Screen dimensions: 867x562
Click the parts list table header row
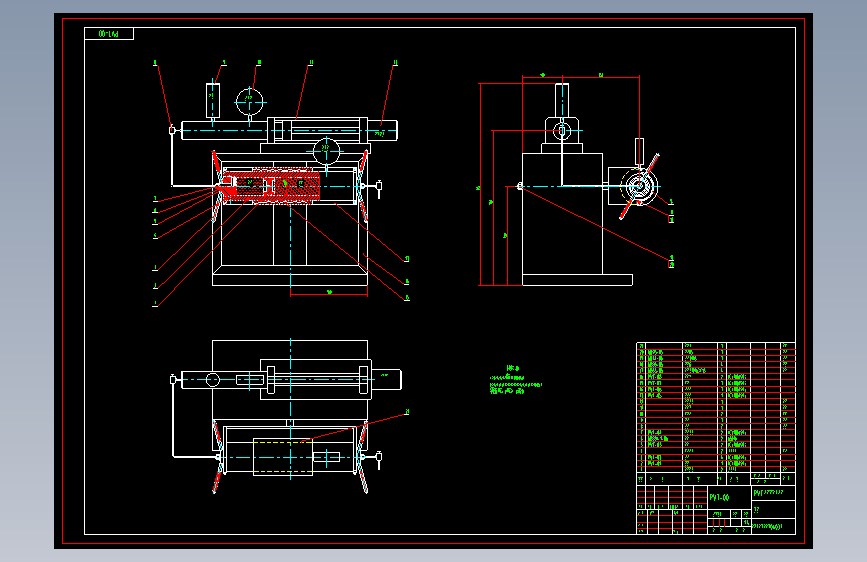point(715,478)
